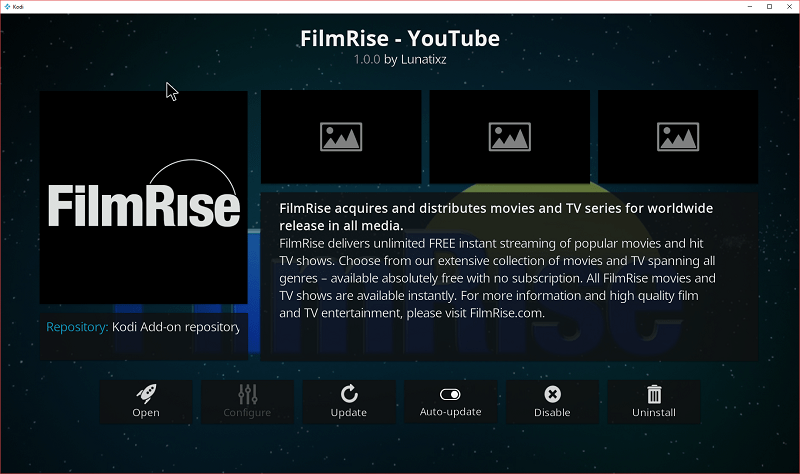Select the last screenshot placeholder thumbnail
The height and width of the screenshot is (474, 800).
point(678,137)
